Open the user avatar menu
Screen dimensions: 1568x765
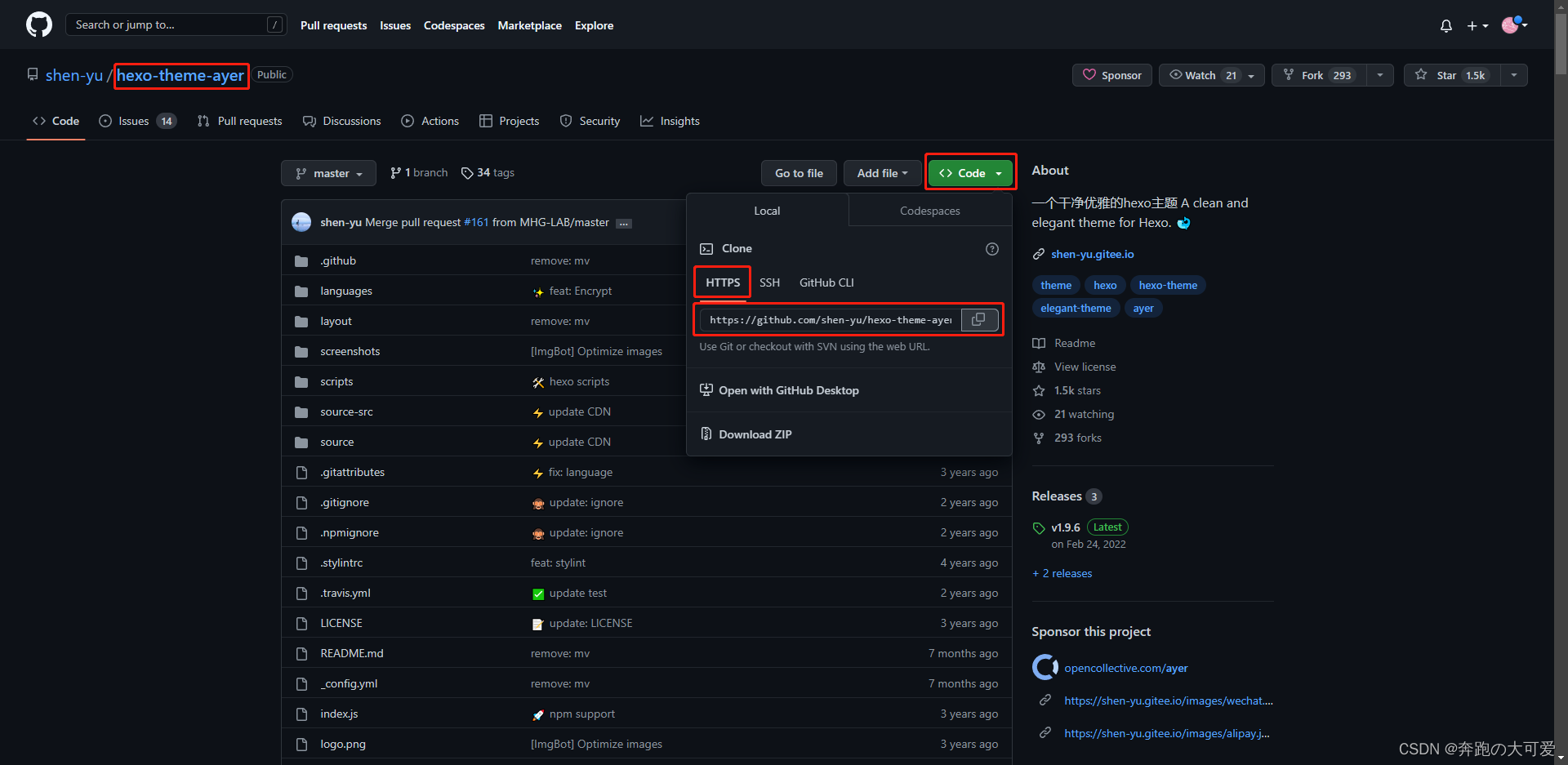[x=1513, y=25]
